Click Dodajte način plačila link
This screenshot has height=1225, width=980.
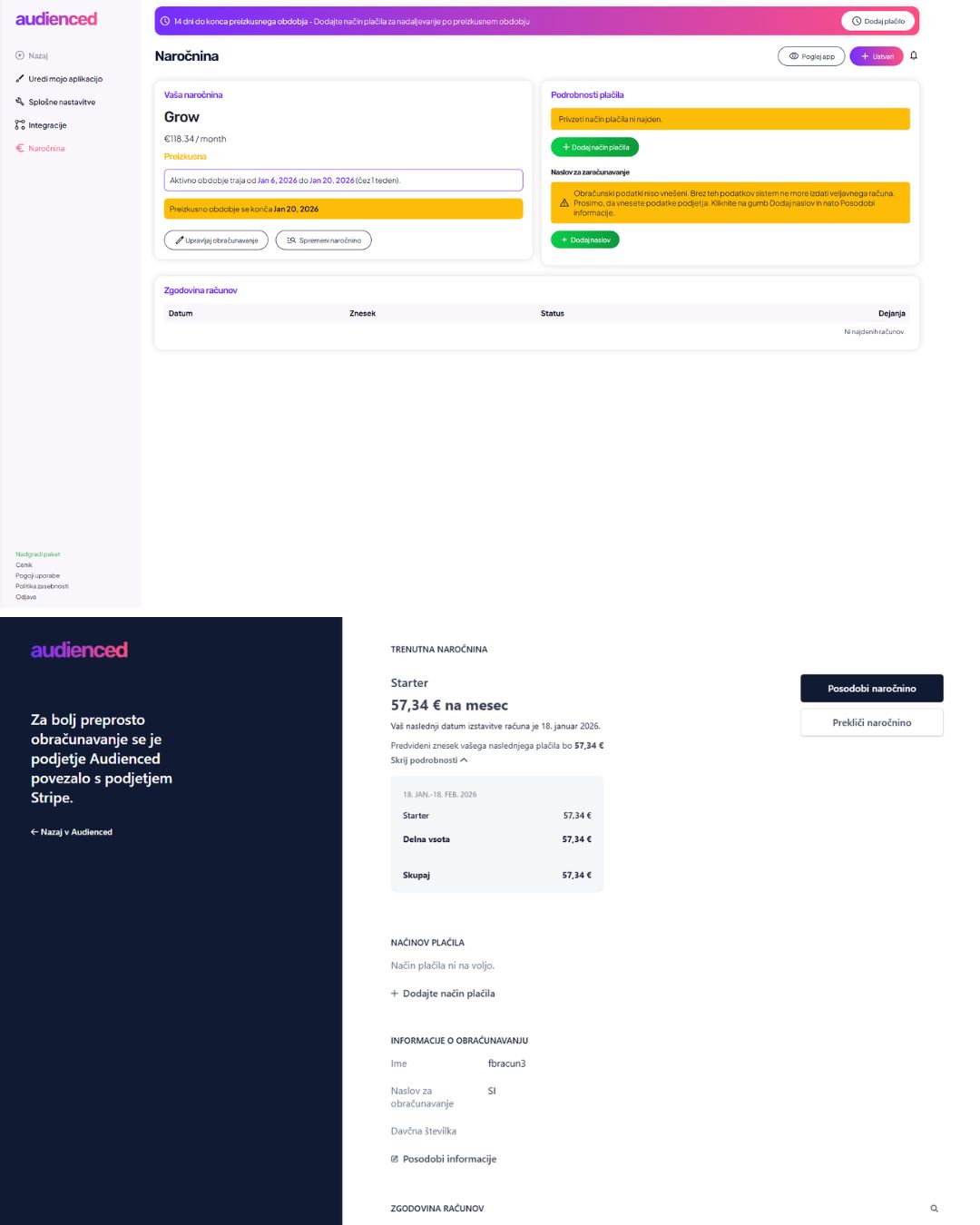click(448, 994)
